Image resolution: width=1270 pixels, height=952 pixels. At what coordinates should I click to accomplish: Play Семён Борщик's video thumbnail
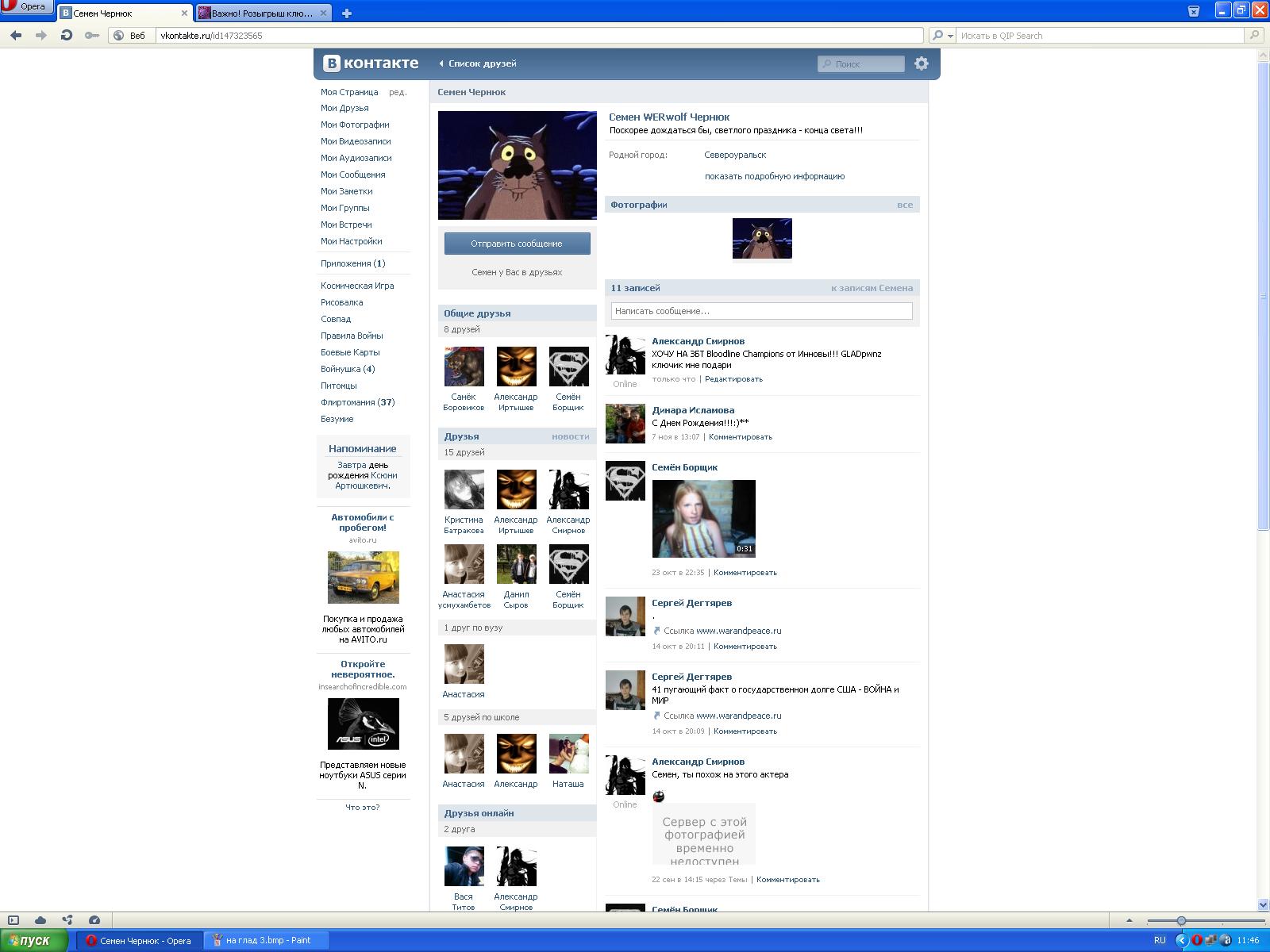pyautogui.click(x=703, y=518)
